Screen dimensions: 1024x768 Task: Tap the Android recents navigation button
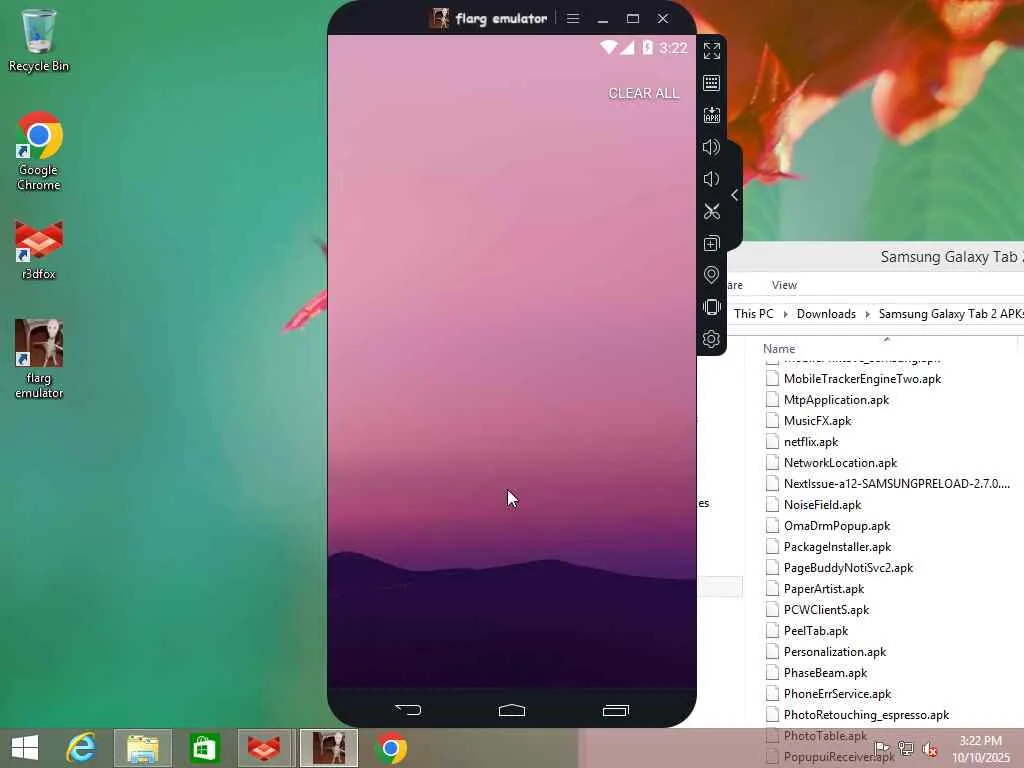click(616, 710)
